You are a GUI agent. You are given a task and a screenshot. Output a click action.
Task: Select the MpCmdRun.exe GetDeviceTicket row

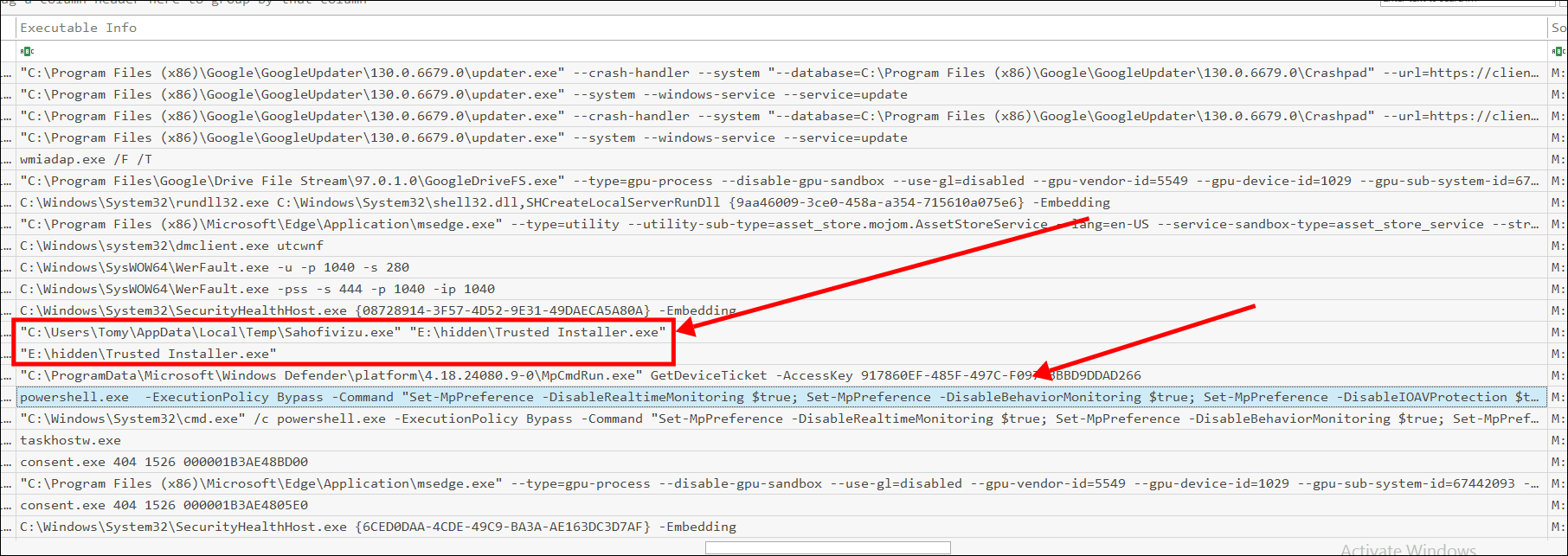(x=781, y=375)
